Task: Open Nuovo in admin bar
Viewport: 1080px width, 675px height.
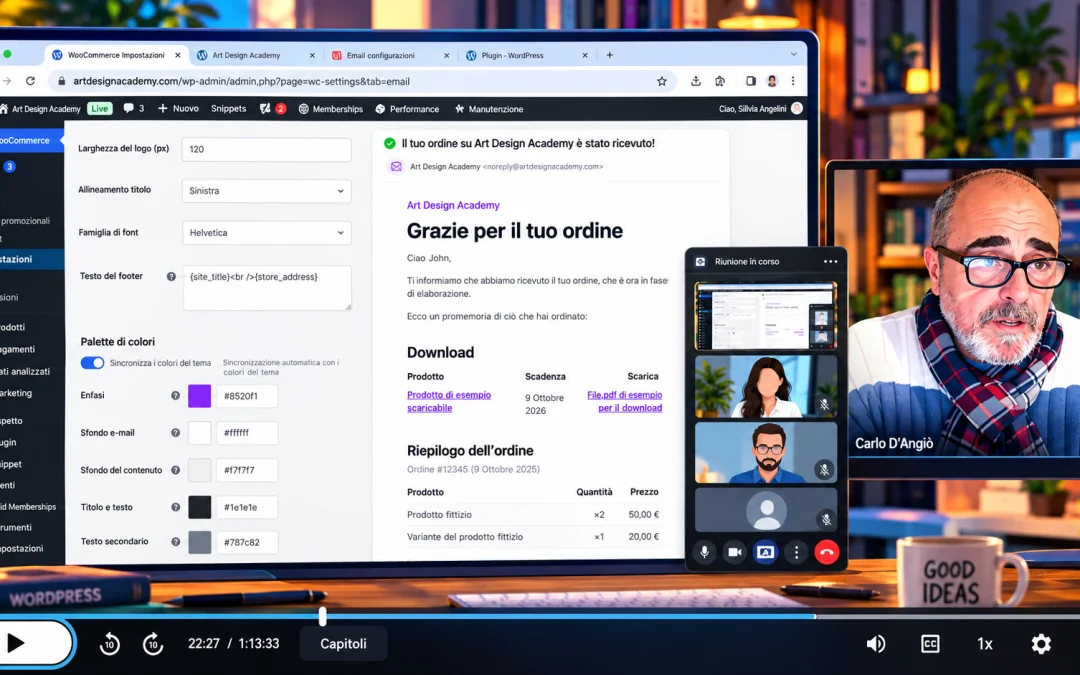Action: [178, 109]
